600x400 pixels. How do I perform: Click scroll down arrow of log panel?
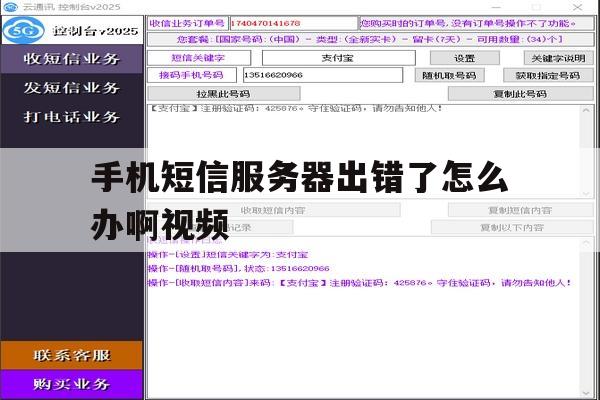tap(586, 393)
